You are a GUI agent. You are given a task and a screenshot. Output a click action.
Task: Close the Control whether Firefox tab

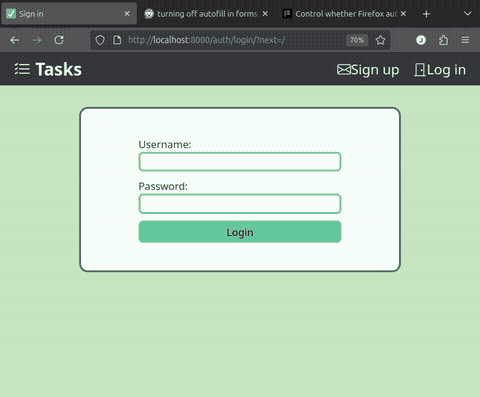click(403, 14)
